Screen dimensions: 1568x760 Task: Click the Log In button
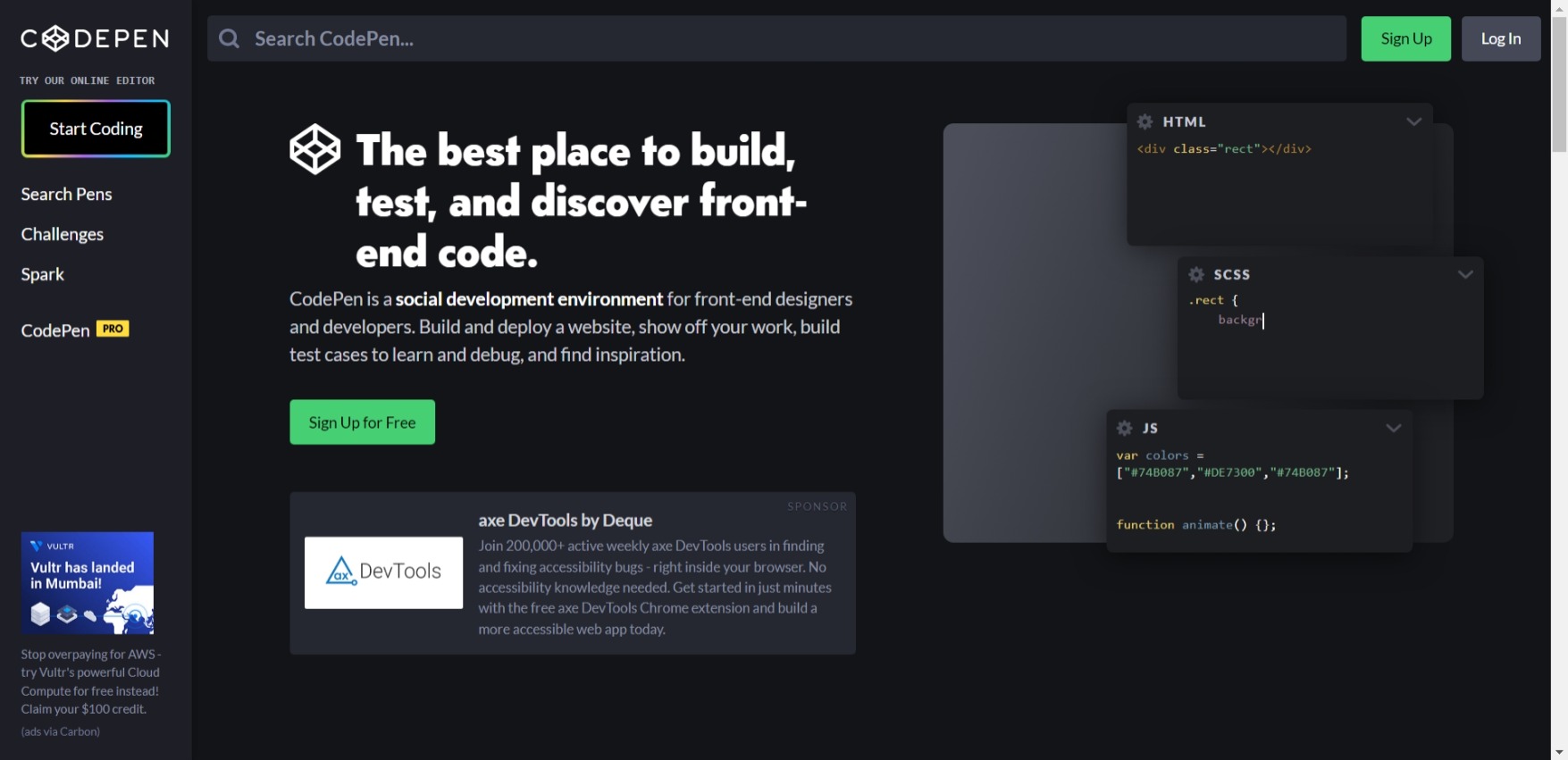[1501, 38]
